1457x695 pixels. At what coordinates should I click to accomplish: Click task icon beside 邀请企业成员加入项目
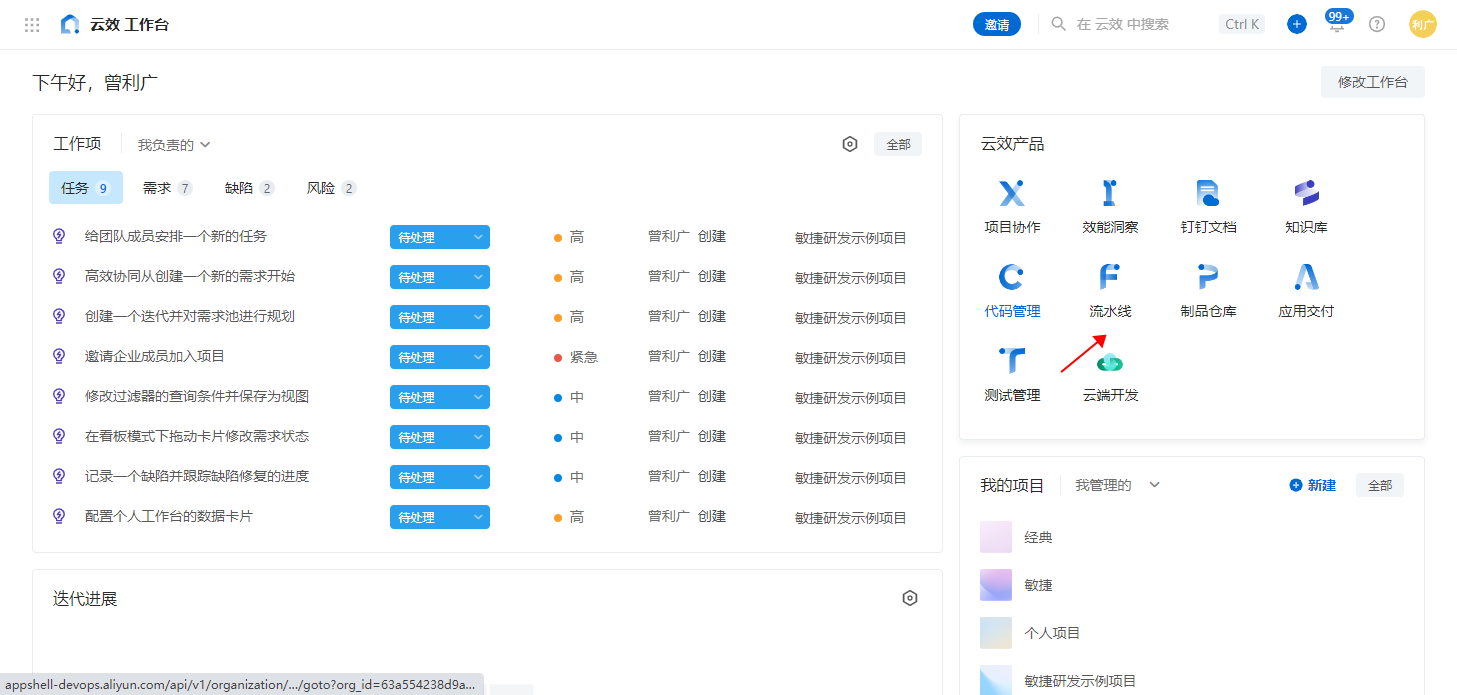pos(59,356)
